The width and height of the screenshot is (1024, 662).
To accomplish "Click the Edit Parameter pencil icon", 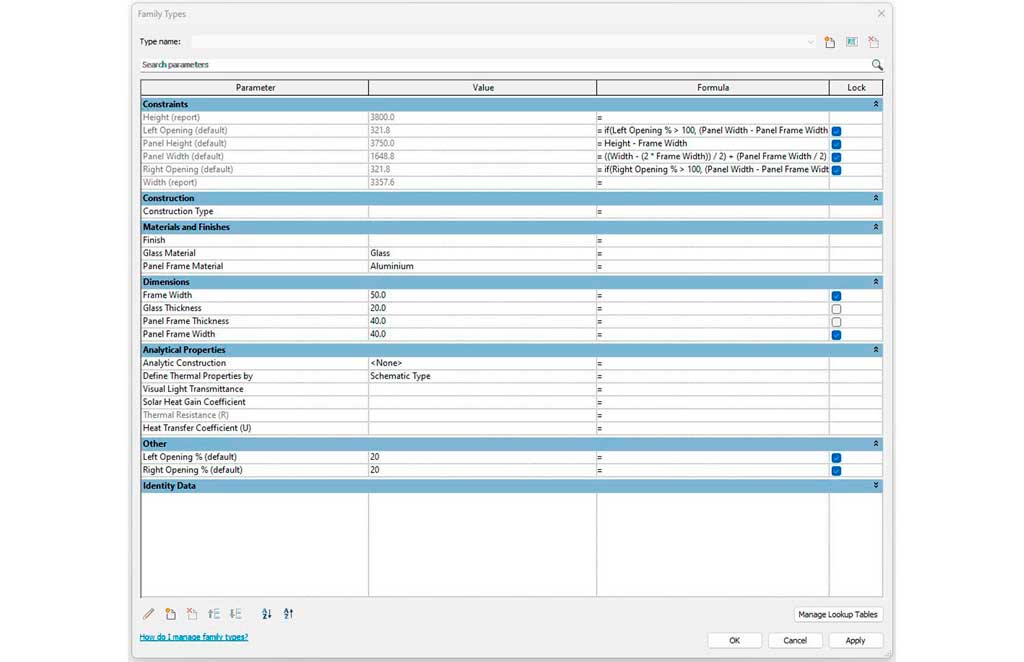I will pyautogui.click(x=149, y=614).
